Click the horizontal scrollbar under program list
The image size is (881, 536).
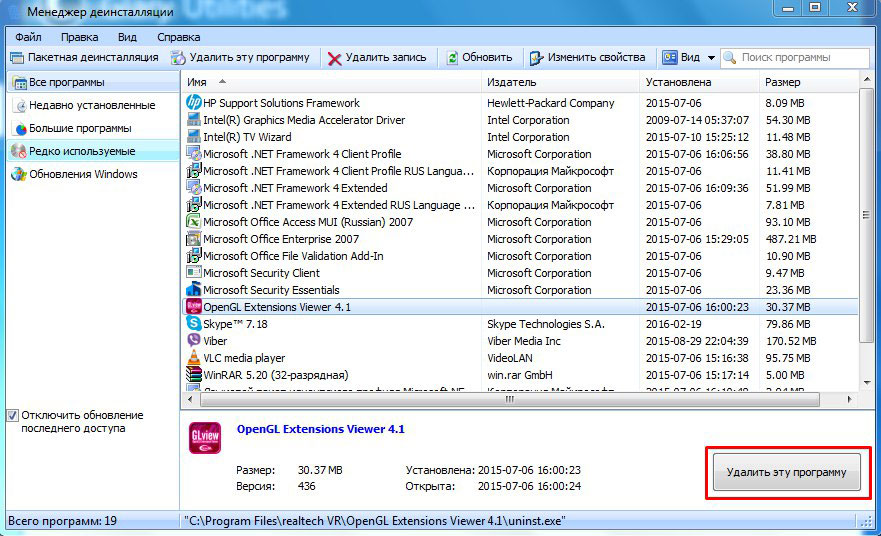click(510, 399)
